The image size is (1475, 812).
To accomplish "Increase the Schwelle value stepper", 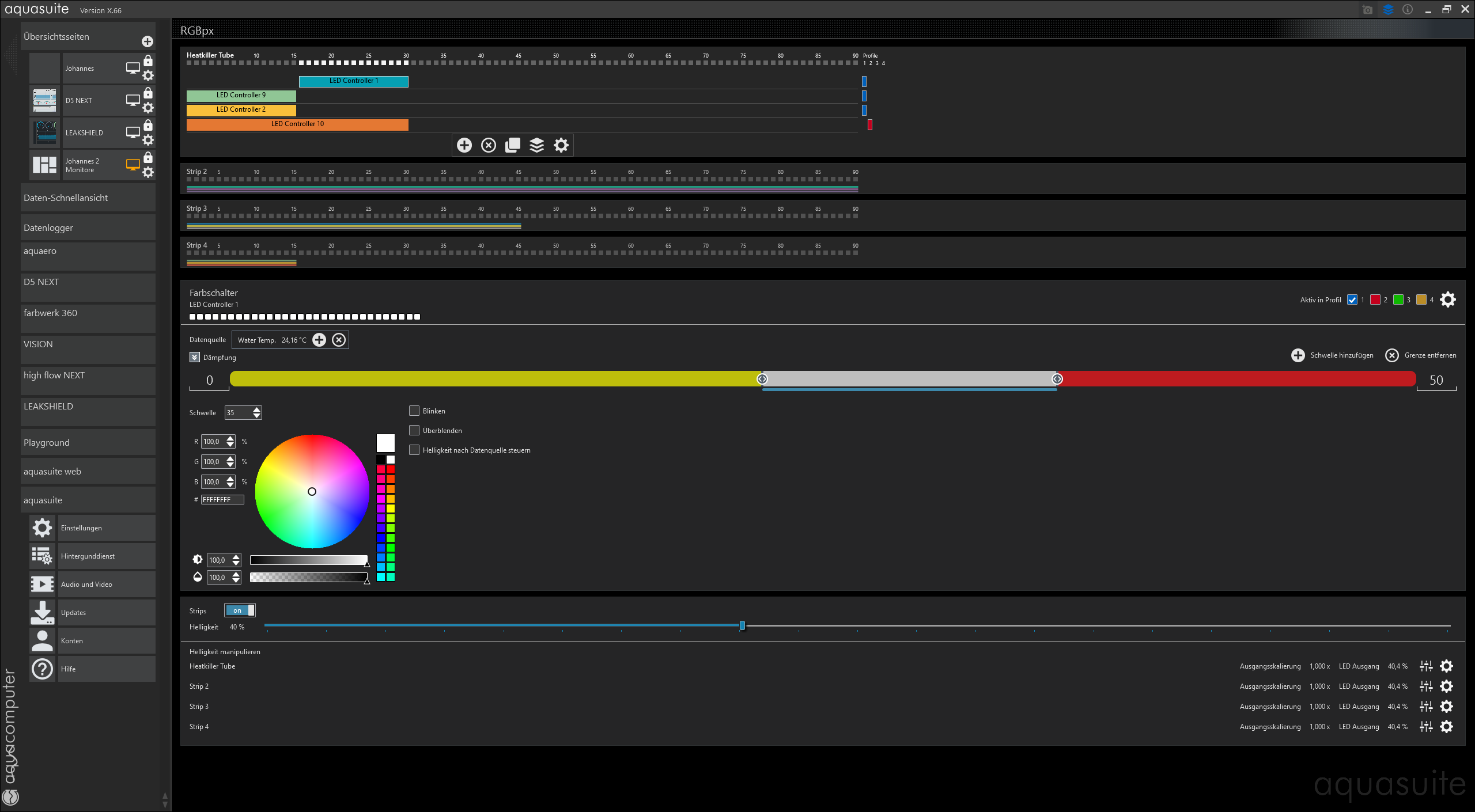I will [257, 409].
